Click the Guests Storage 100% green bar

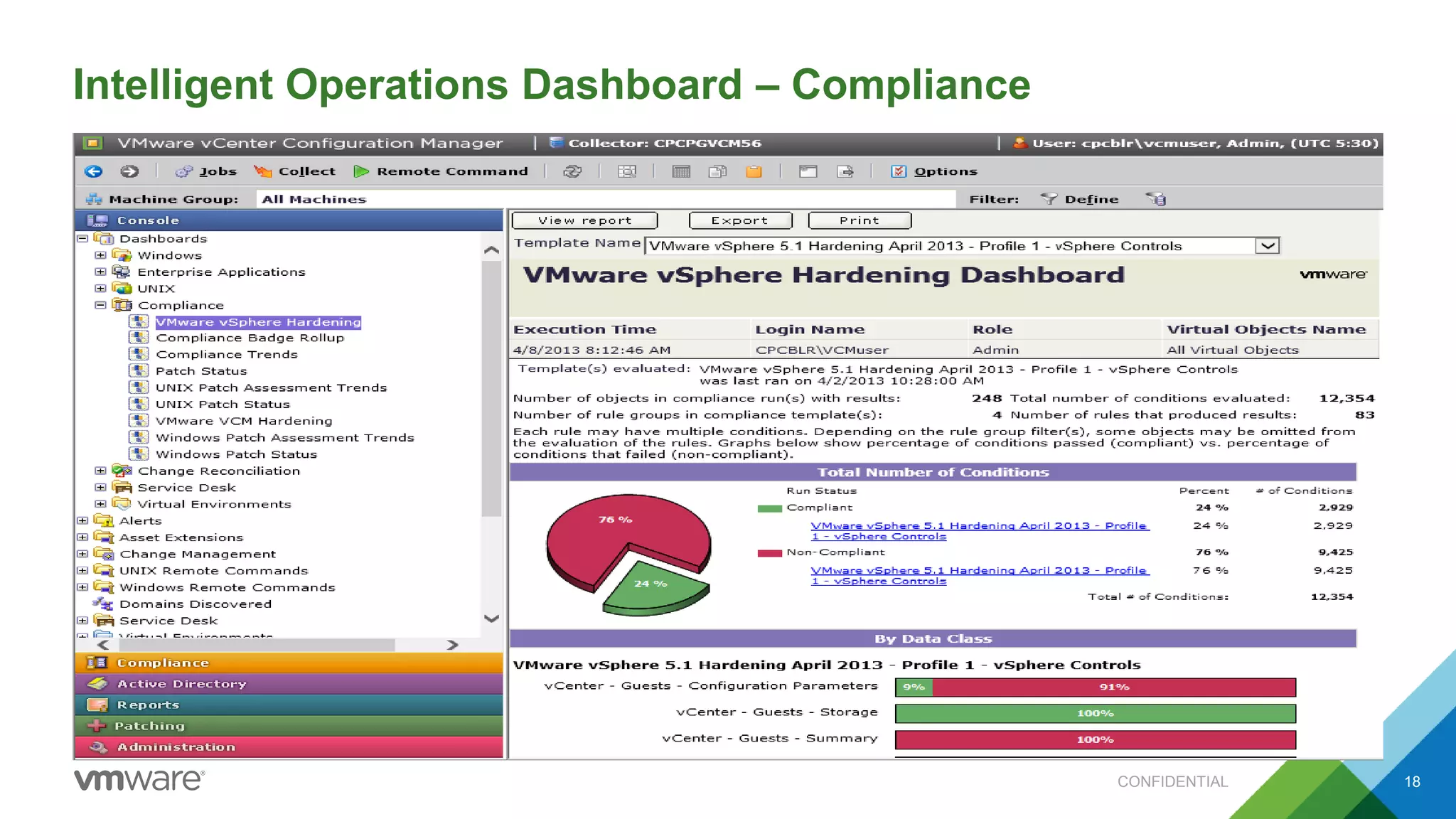point(1095,713)
